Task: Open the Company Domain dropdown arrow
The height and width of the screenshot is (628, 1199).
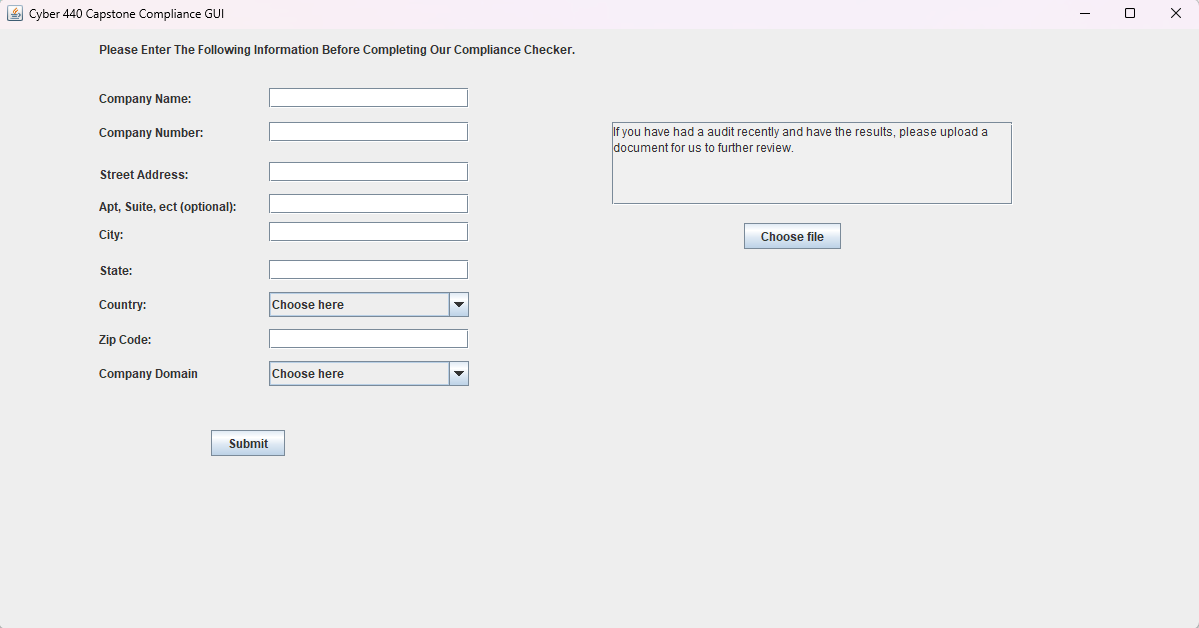Action: pos(459,374)
